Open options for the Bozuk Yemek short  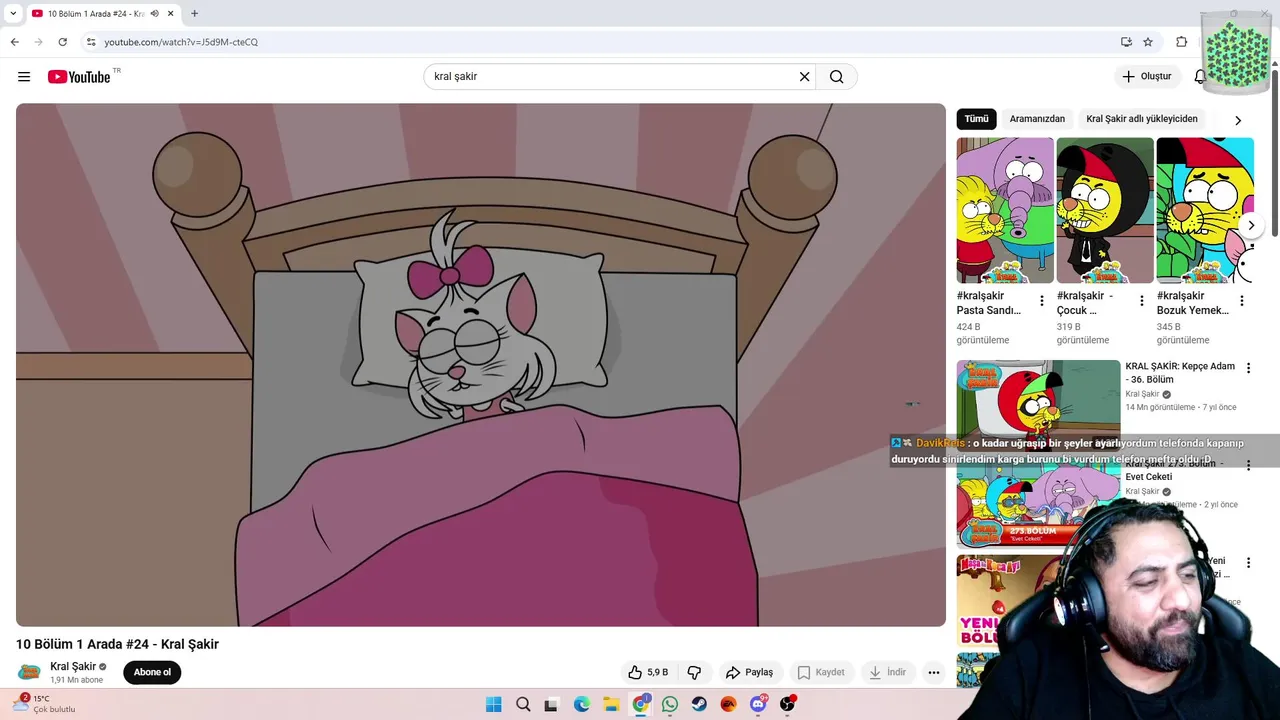pos(1242,301)
